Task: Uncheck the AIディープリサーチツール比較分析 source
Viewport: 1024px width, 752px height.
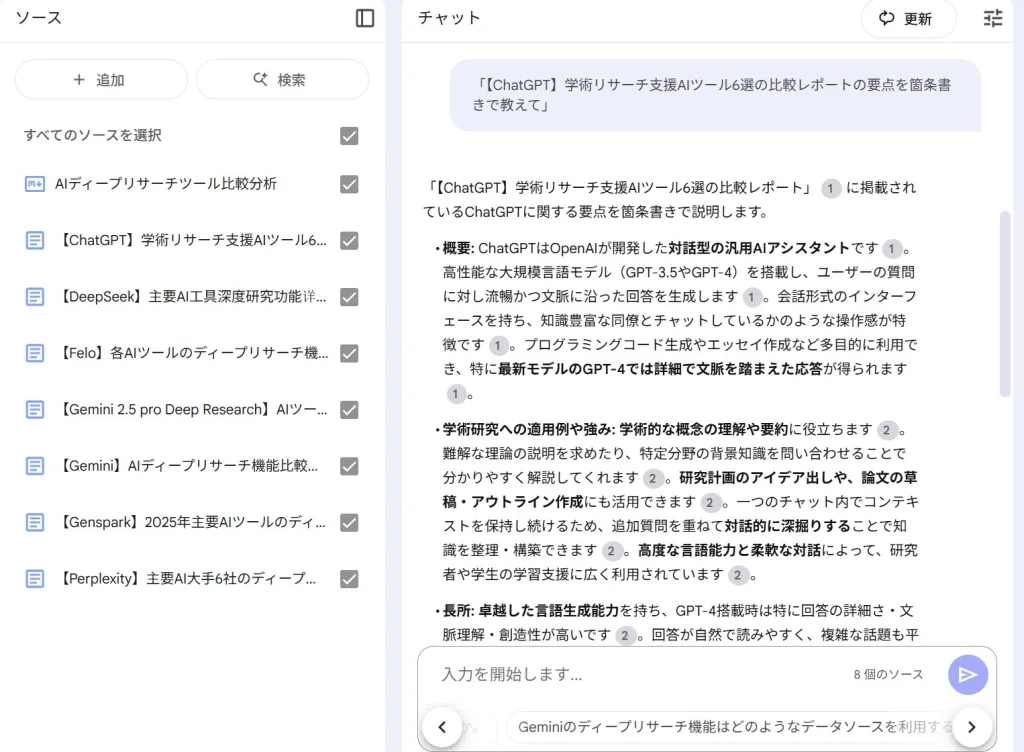Action: [x=349, y=184]
